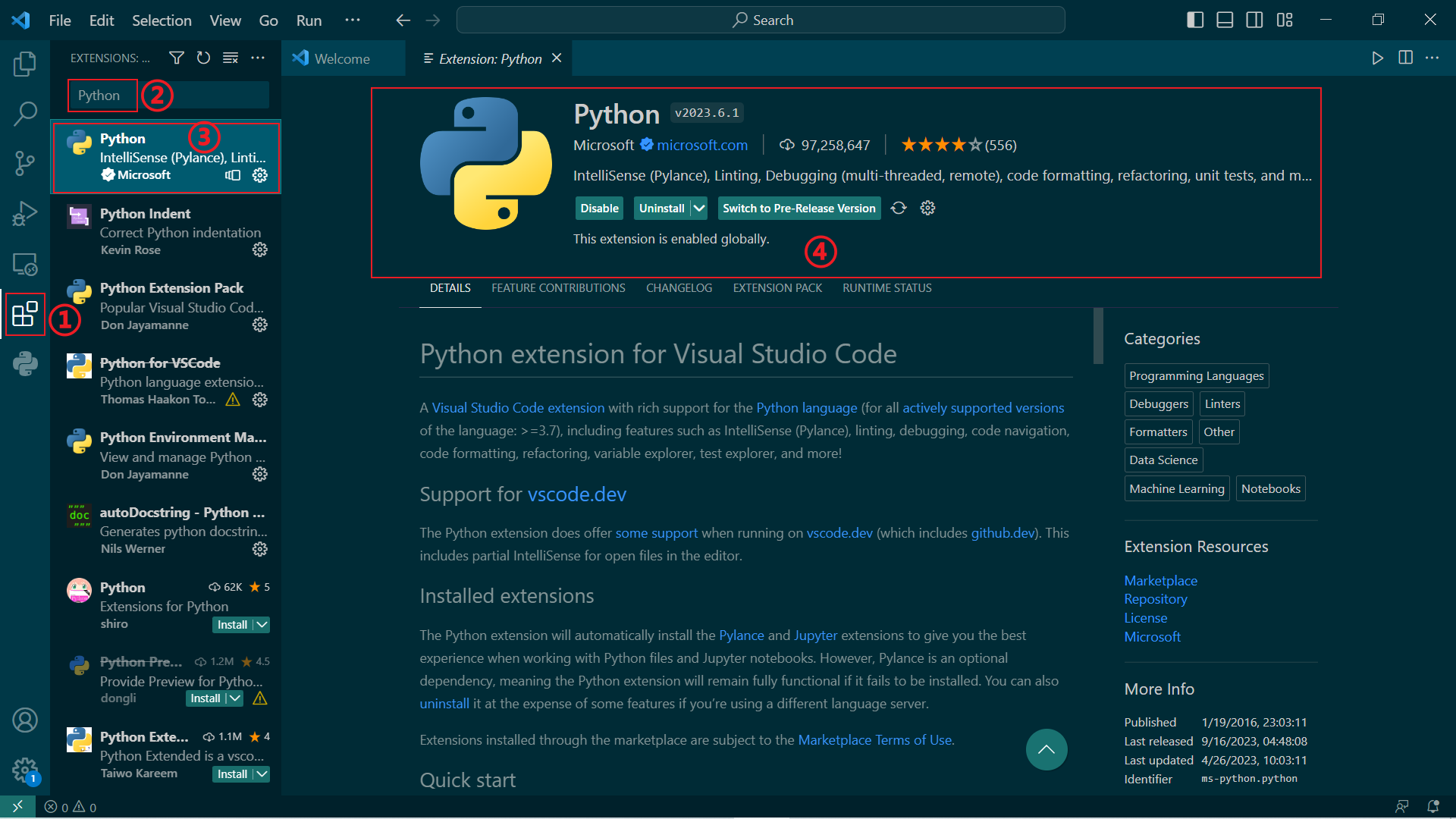
Task: Open settings gear for Python Indent extension
Action: (260, 249)
